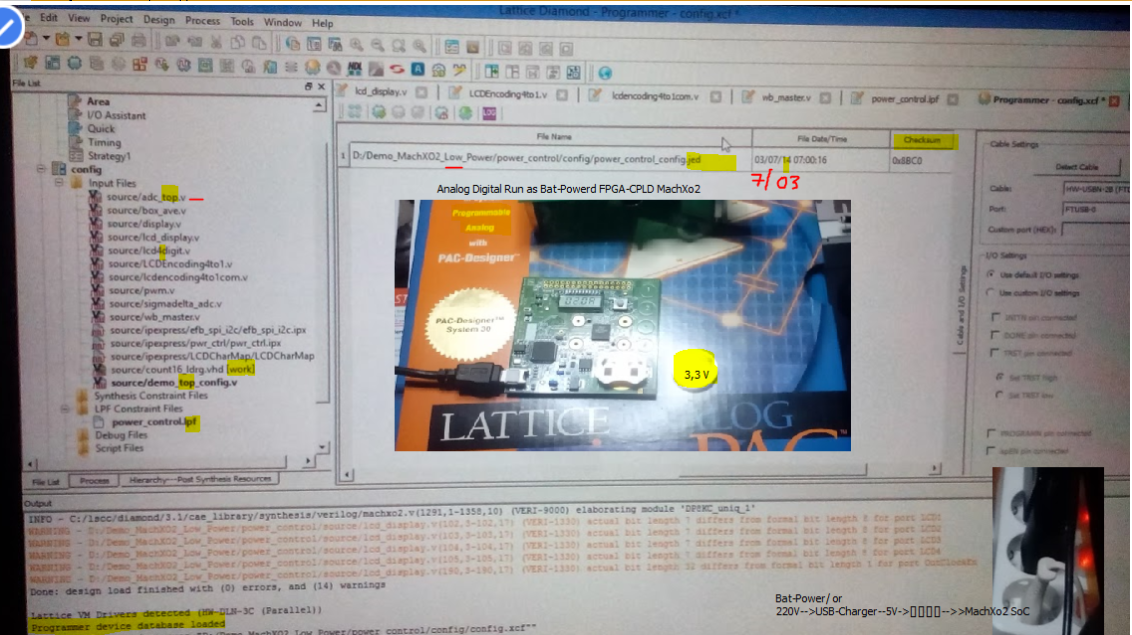This screenshot has width=1132, height=635.
Task: Click the orange gear-globe toolbar icon
Action: (x=312, y=67)
